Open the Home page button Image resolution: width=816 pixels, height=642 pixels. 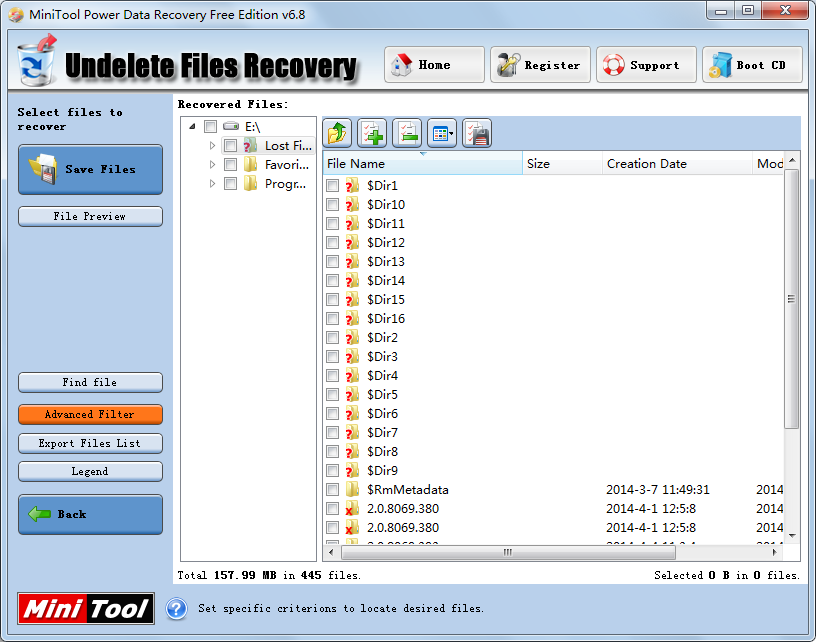tap(435, 65)
